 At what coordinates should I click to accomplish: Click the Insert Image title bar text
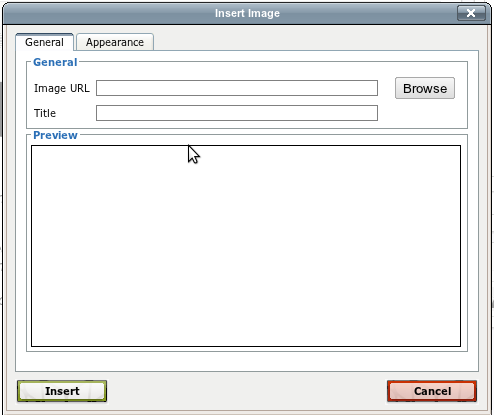pyautogui.click(x=247, y=13)
